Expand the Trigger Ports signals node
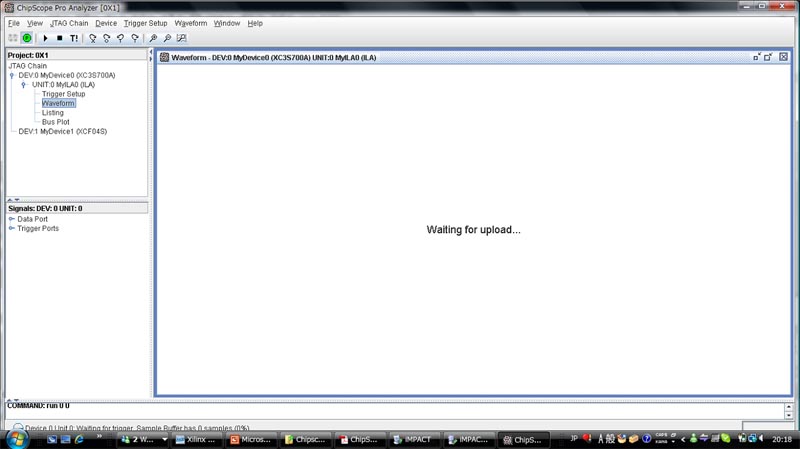This screenshot has height=449, width=800. click(12, 229)
